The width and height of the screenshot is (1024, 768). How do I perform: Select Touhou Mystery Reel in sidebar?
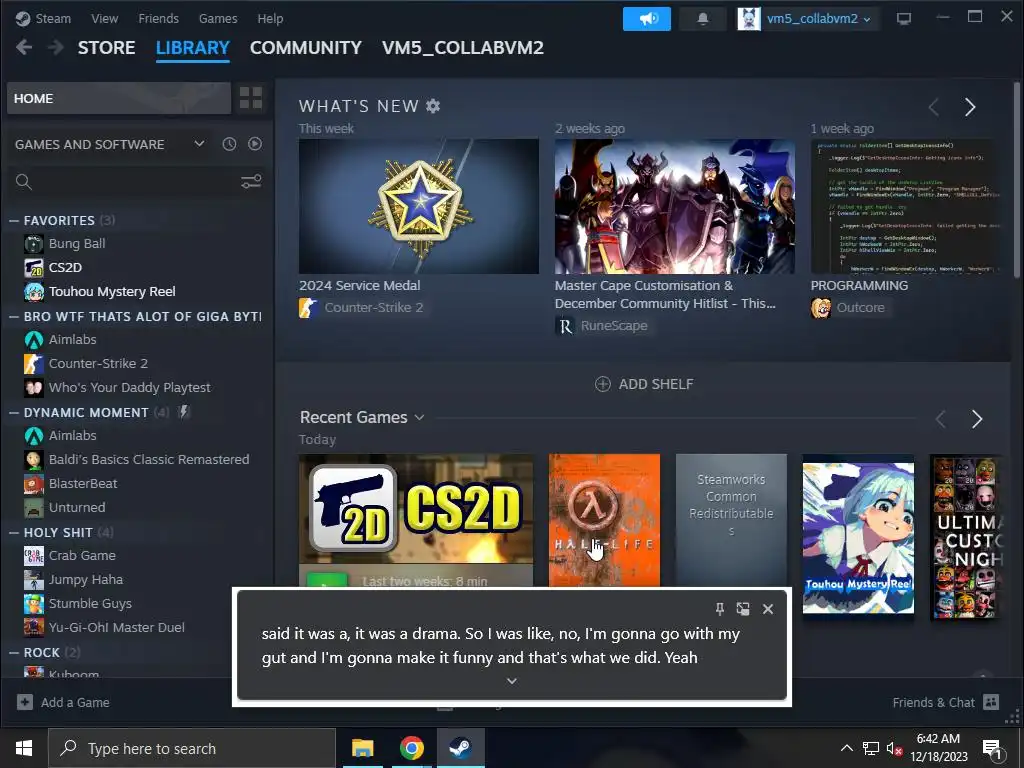pos(112,291)
